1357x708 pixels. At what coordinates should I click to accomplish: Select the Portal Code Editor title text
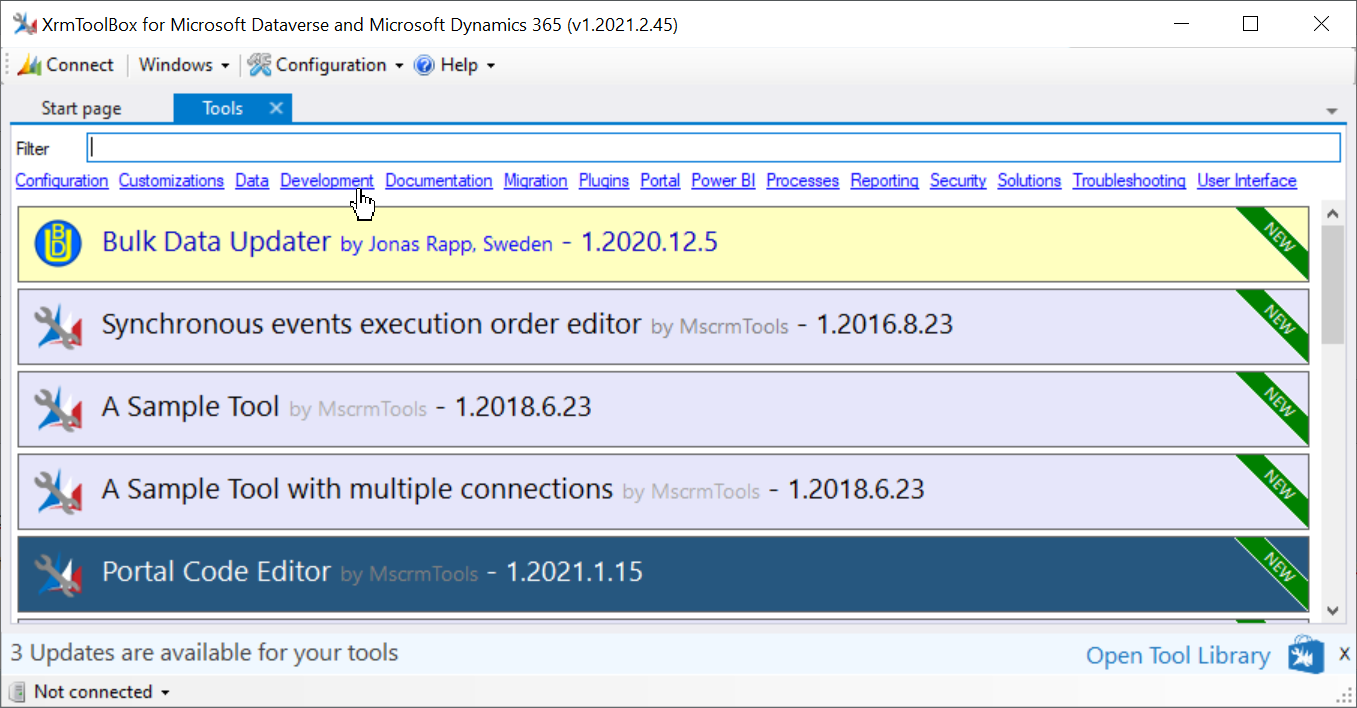tap(216, 571)
